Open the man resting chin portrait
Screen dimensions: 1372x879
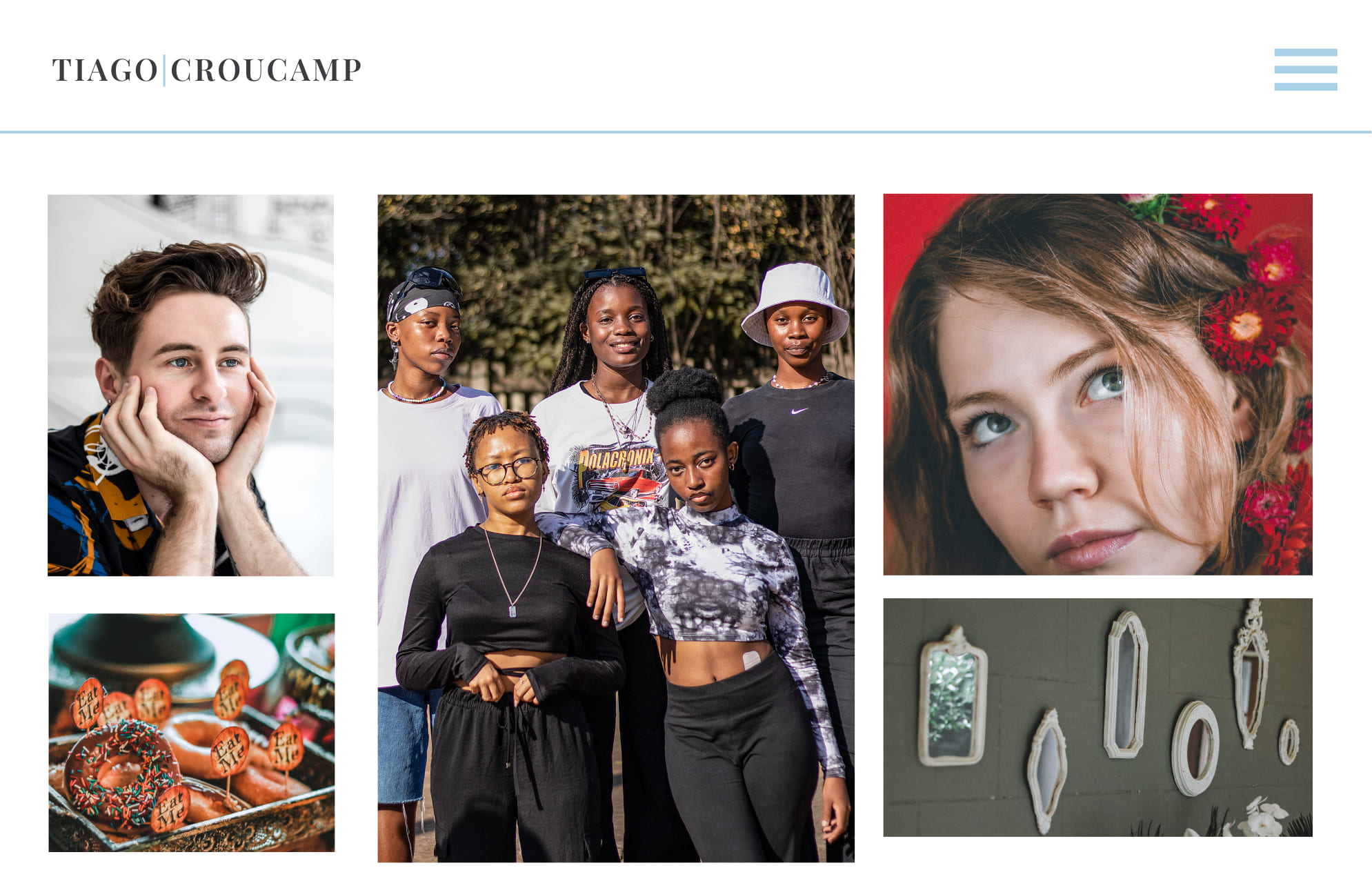pos(190,385)
